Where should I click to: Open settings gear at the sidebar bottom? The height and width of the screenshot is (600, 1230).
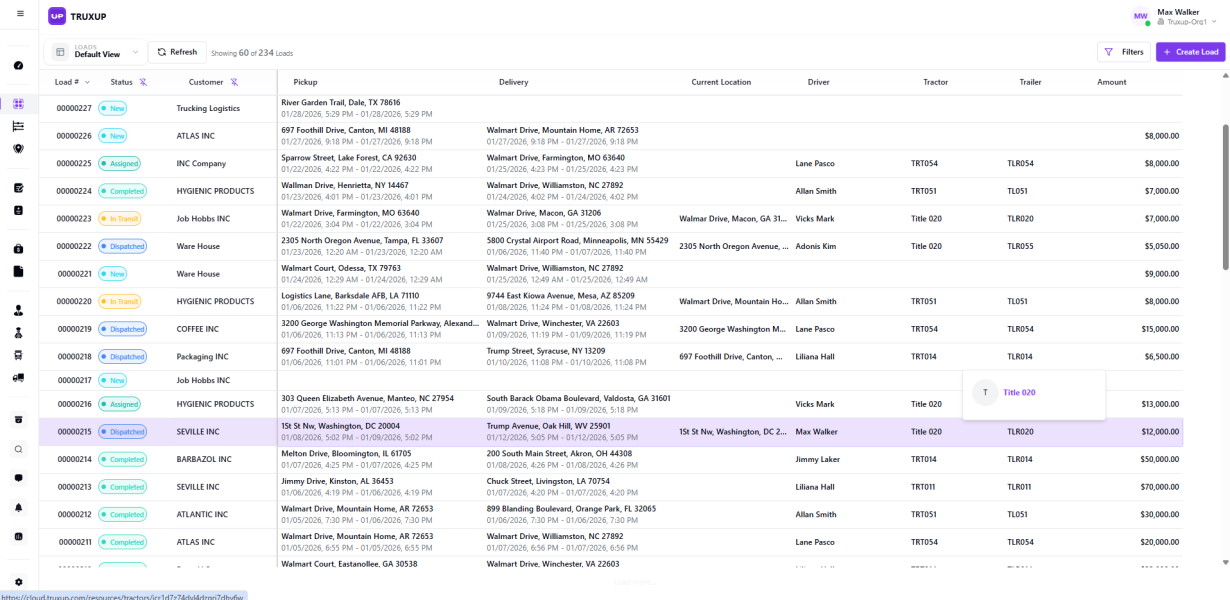pos(18,582)
